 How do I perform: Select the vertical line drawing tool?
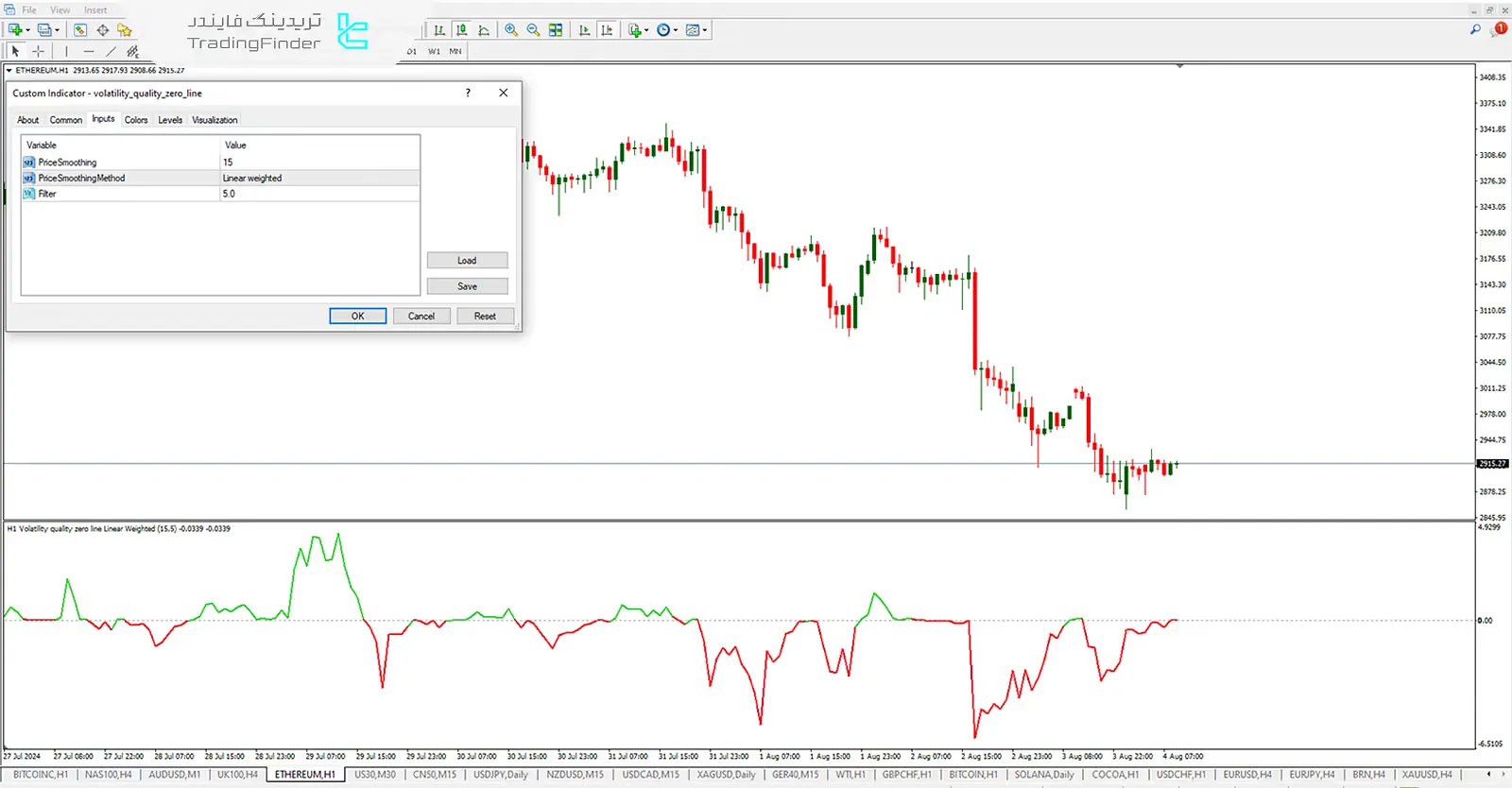66,52
